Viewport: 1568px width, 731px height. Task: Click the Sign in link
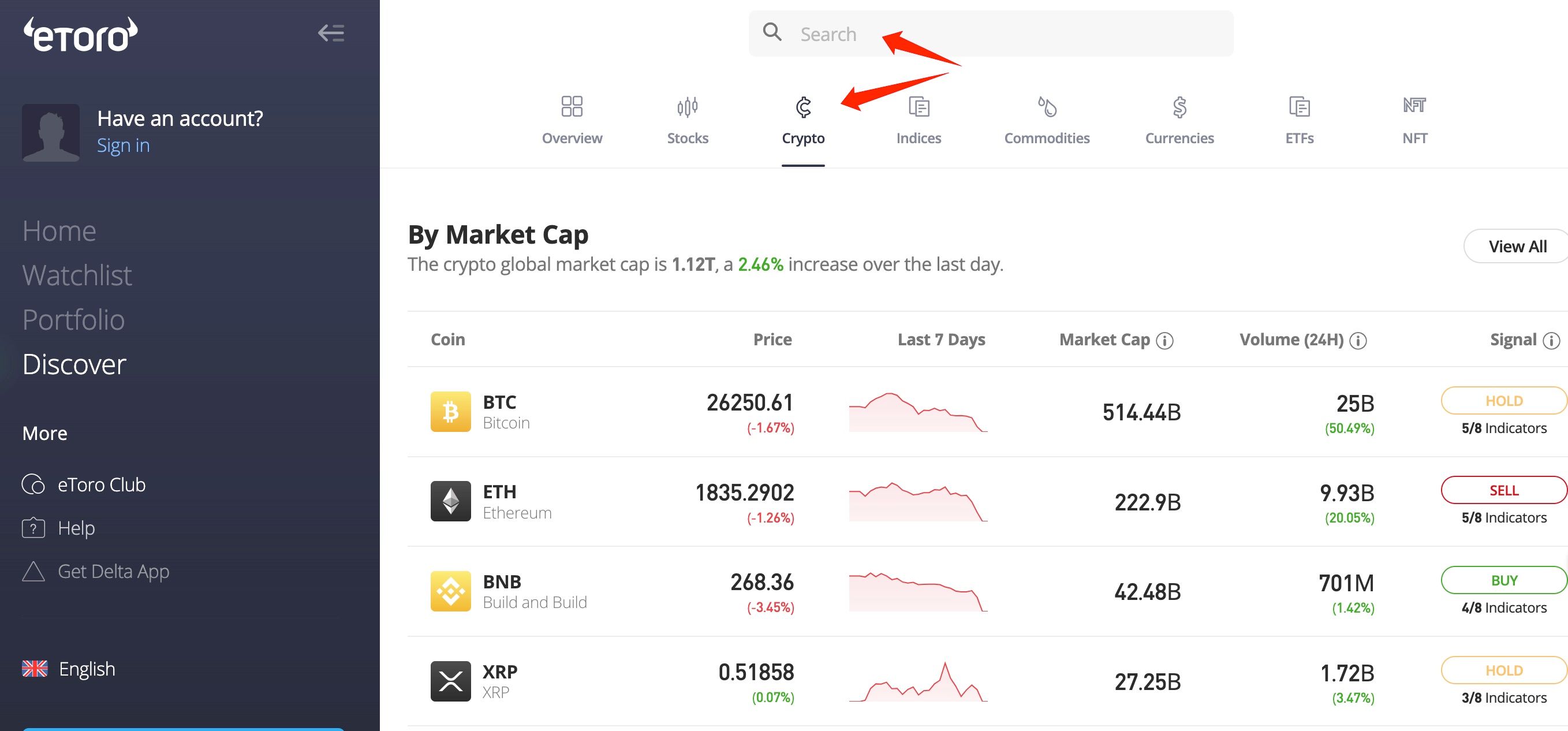[123, 146]
